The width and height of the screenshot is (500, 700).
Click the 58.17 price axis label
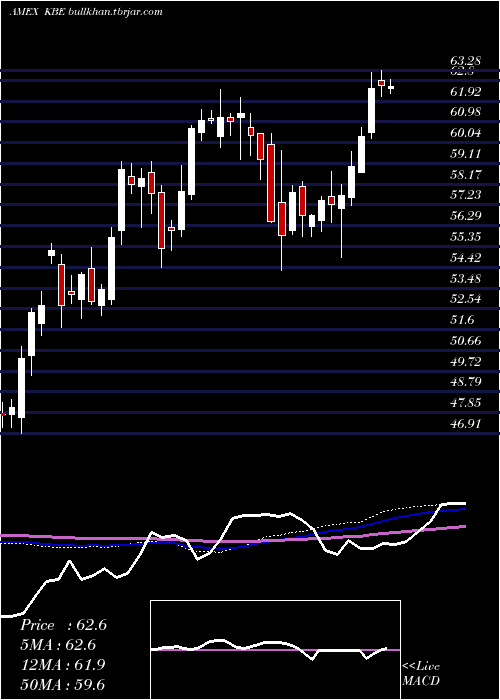pos(466,175)
